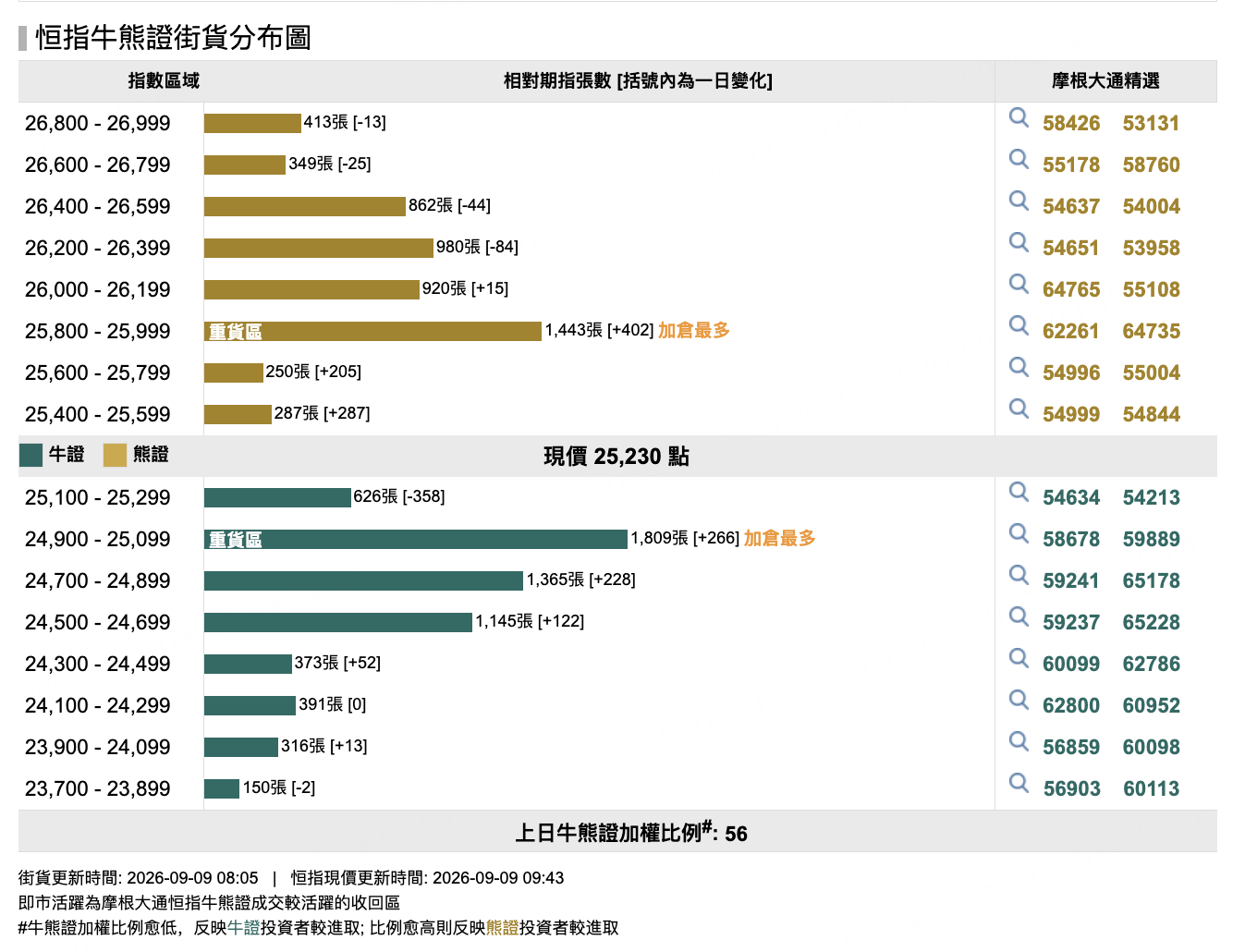Click the 1,809張 bull heavy-zone bar
The height and width of the screenshot is (952, 1233).
[x=416, y=539]
